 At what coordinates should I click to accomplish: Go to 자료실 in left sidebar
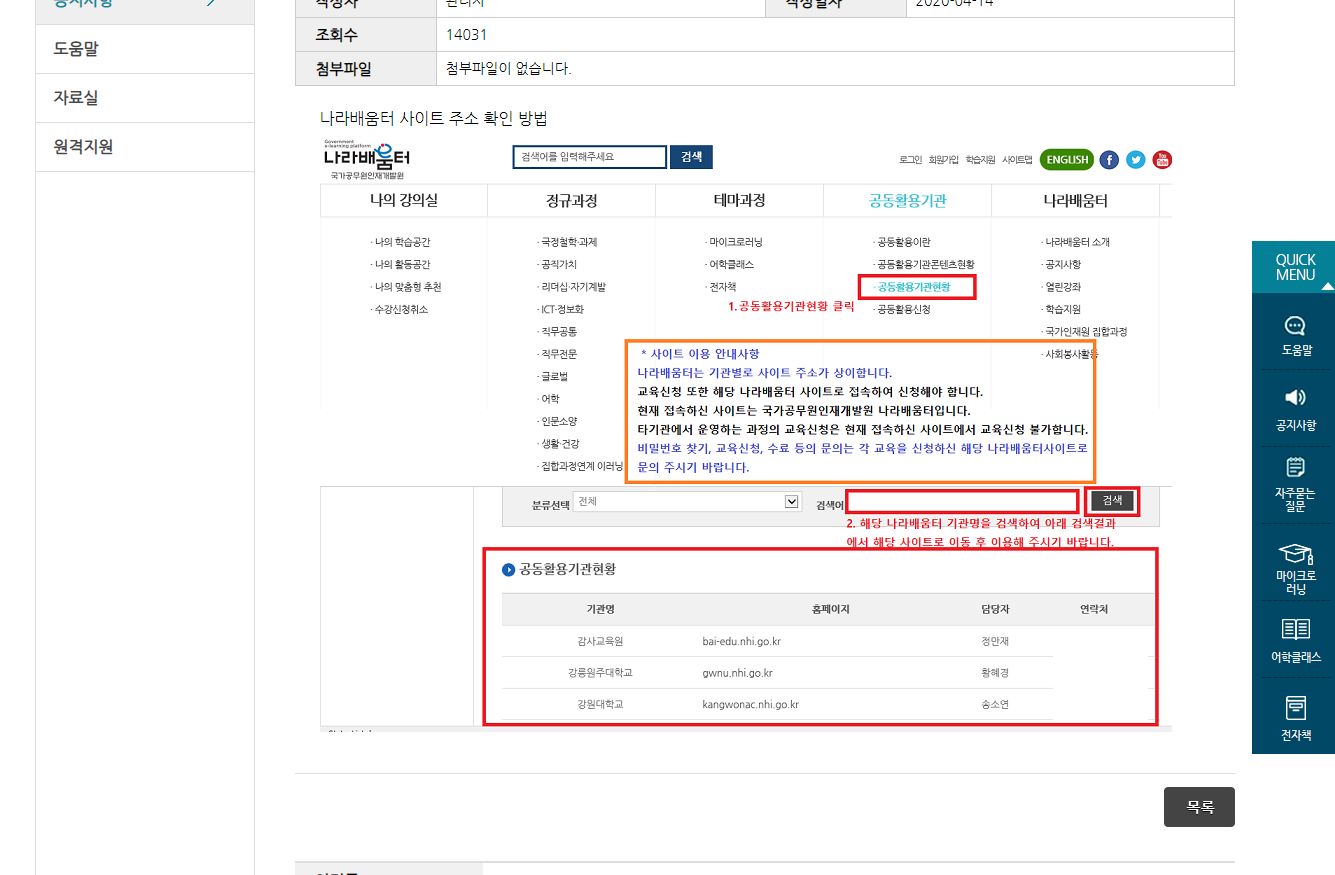point(145,98)
